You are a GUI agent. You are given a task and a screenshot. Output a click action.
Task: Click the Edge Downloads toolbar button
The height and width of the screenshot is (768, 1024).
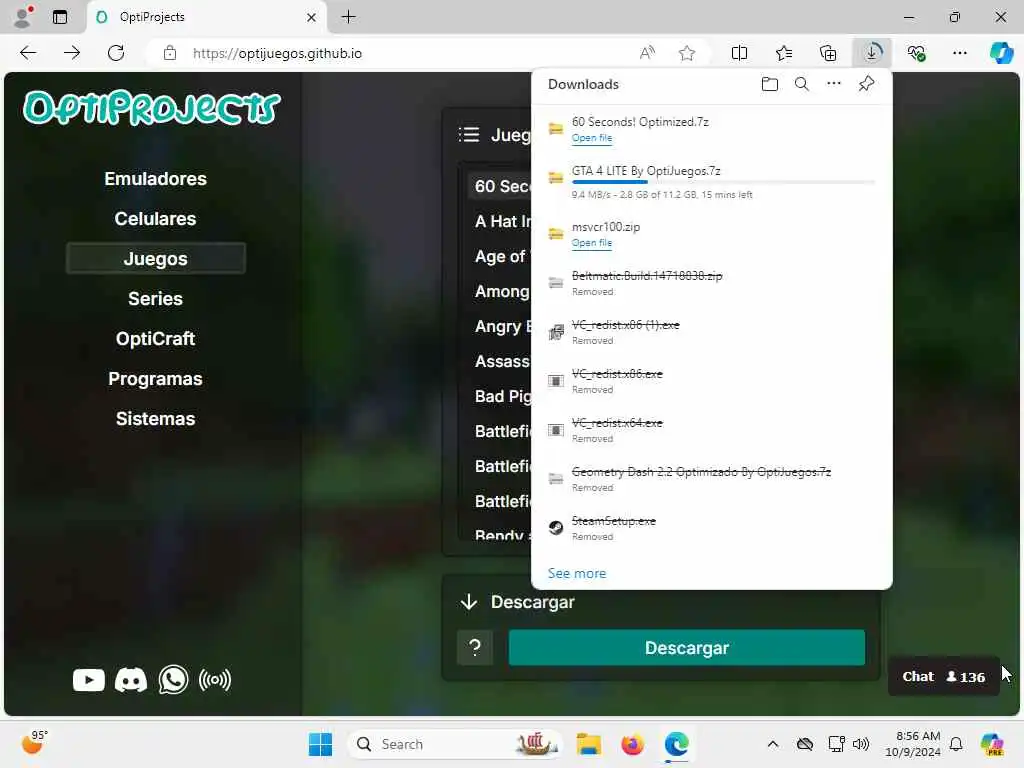pos(872,53)
